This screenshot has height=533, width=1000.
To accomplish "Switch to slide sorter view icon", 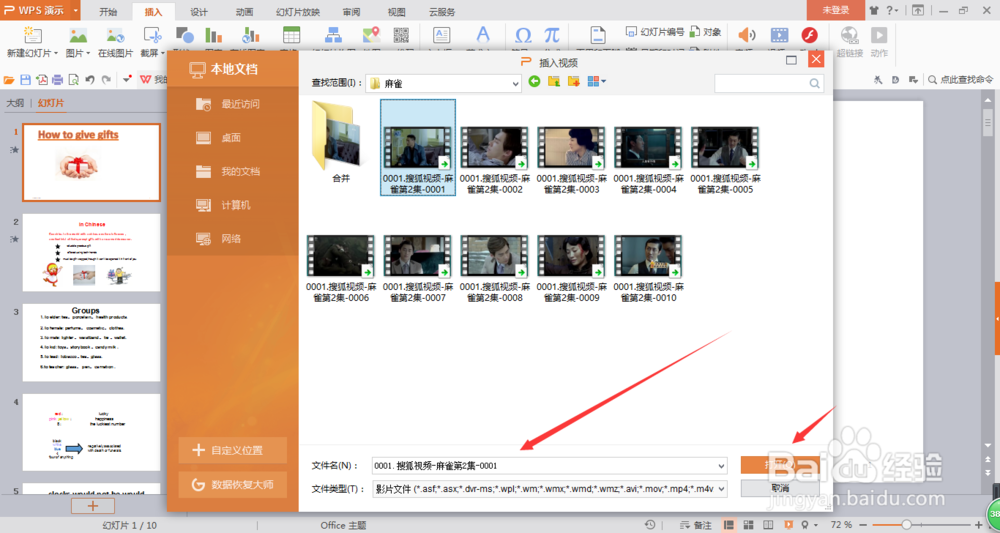I will click(x=749, y=525).
